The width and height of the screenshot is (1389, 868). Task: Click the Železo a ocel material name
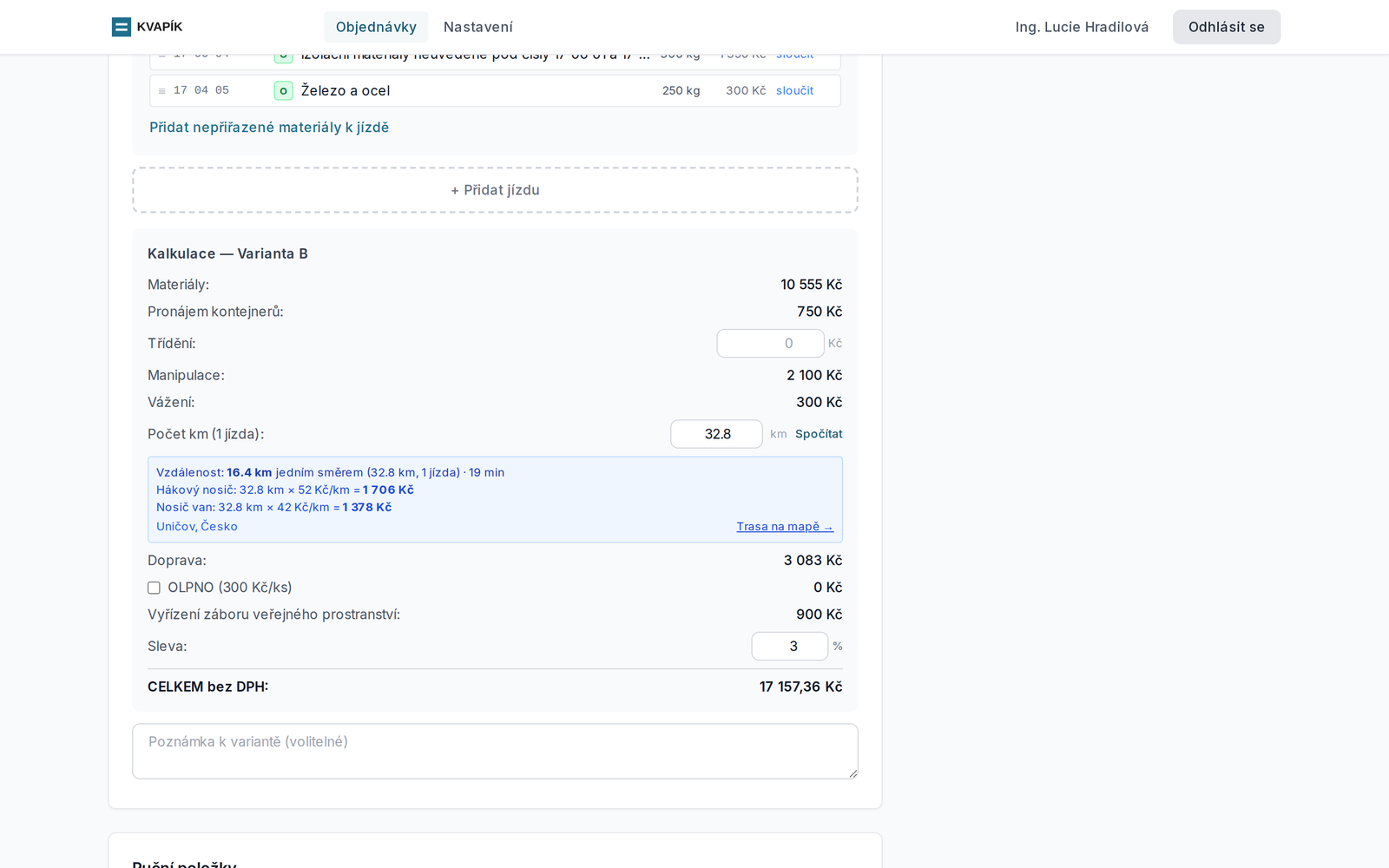coord(346,90)
